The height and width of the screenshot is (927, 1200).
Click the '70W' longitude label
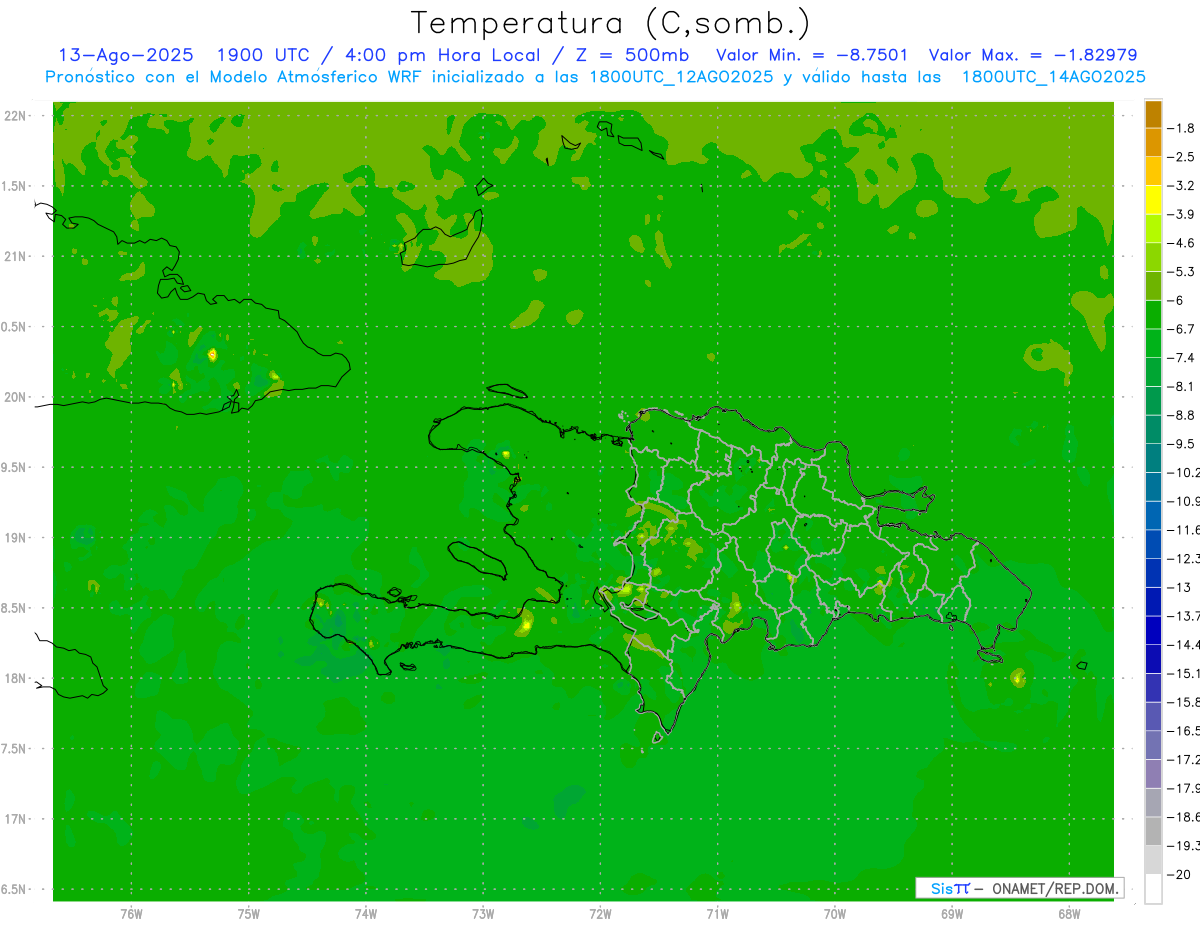pyautogui.click(x=835, y=914)
